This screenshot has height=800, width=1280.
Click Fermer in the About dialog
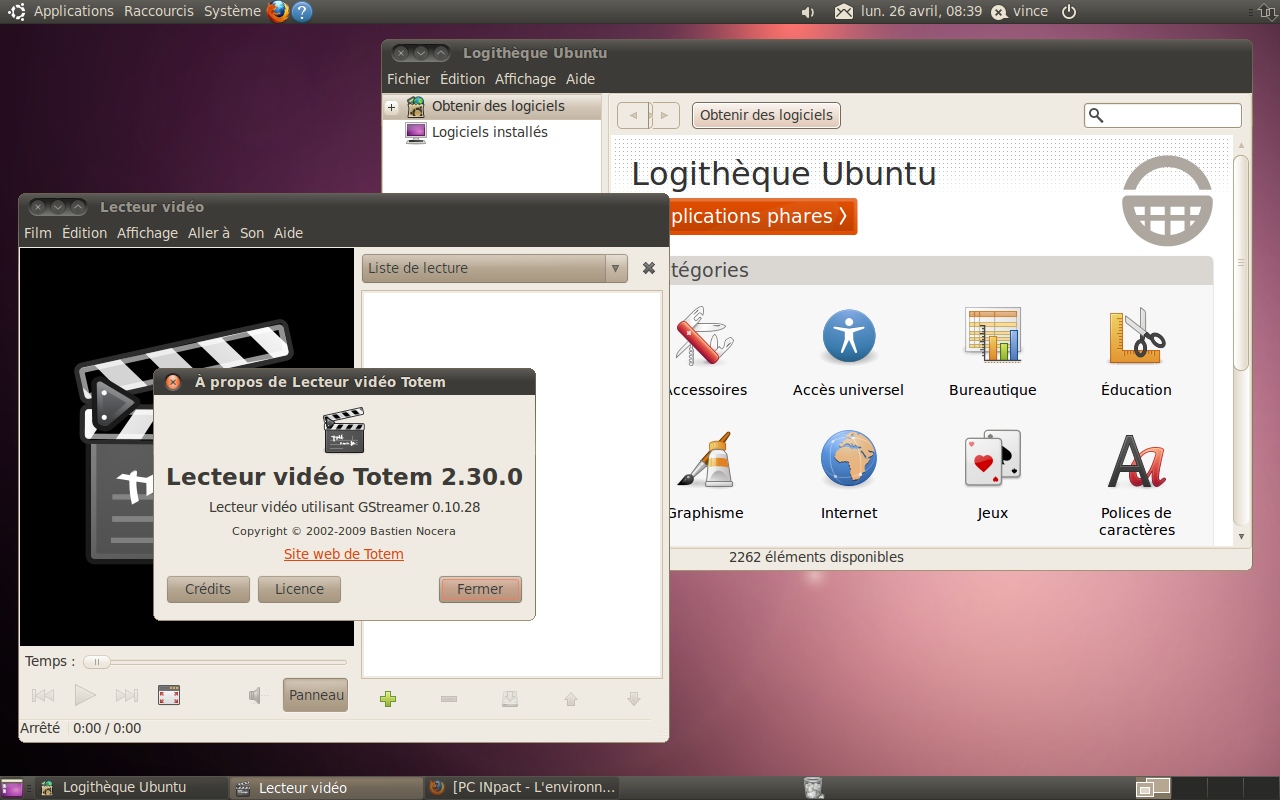click(x=480, y=589)
